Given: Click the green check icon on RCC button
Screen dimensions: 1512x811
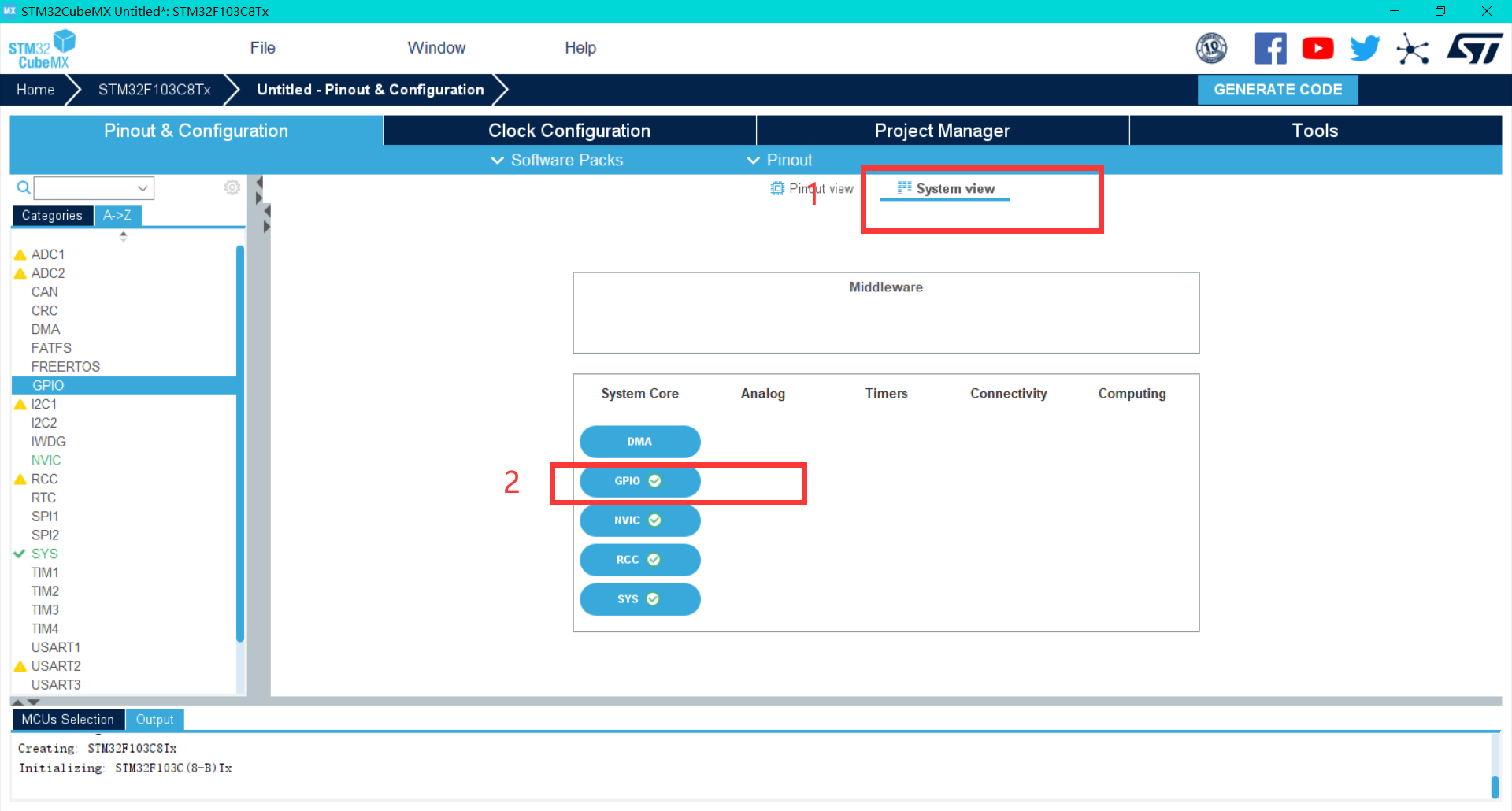Looking at the screenshot, I should 654,559.
